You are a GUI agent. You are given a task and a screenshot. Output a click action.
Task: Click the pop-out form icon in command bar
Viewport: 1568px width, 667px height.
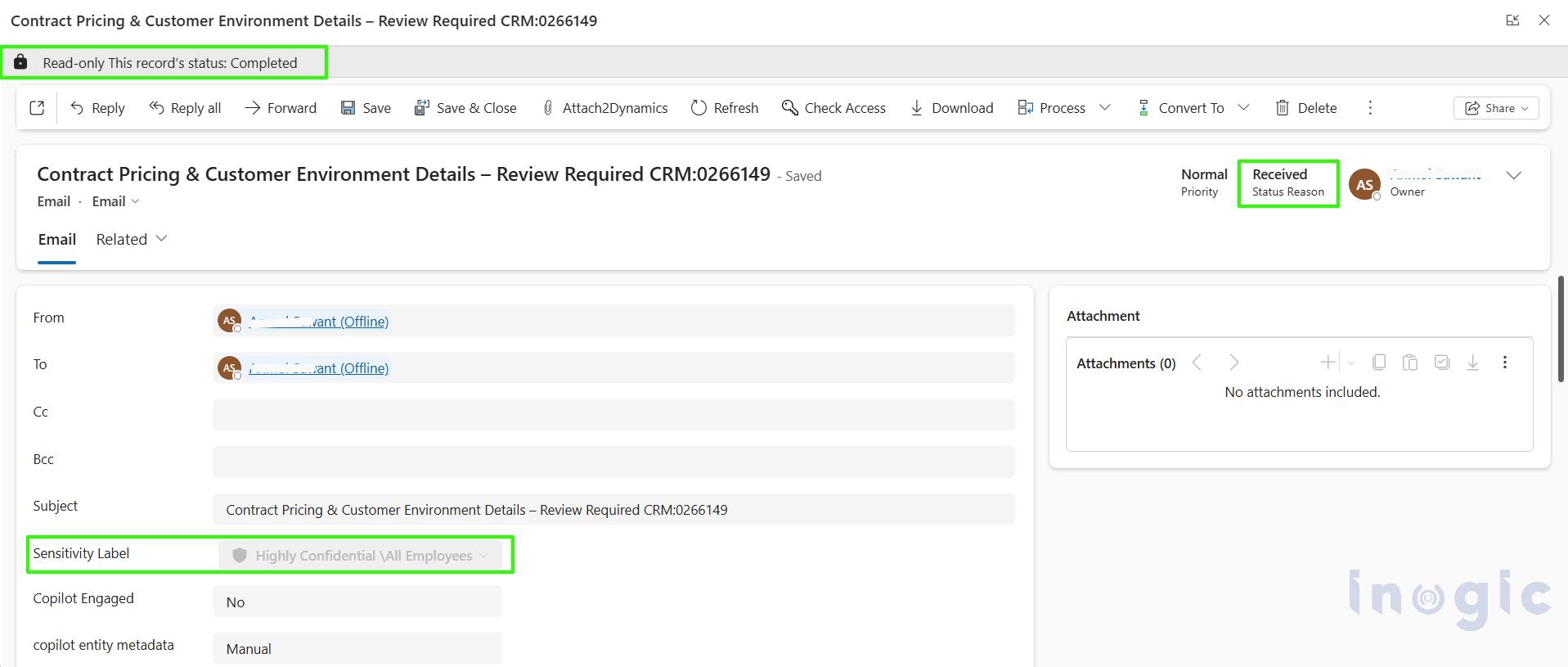pos(37,108)
